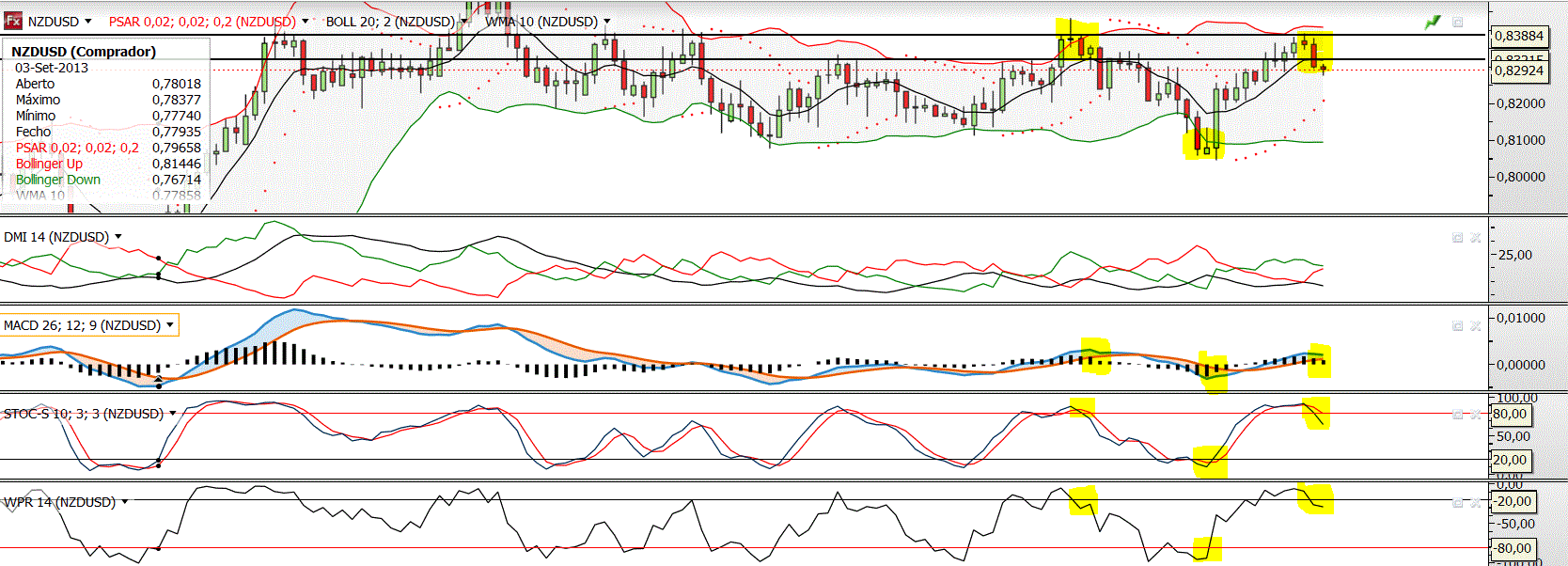Image resolution: width=1568 pixels, height=566 pixels.
Task: Expand the WPR 14 (NZDUSD) dropdown
Action: point(124,502)
